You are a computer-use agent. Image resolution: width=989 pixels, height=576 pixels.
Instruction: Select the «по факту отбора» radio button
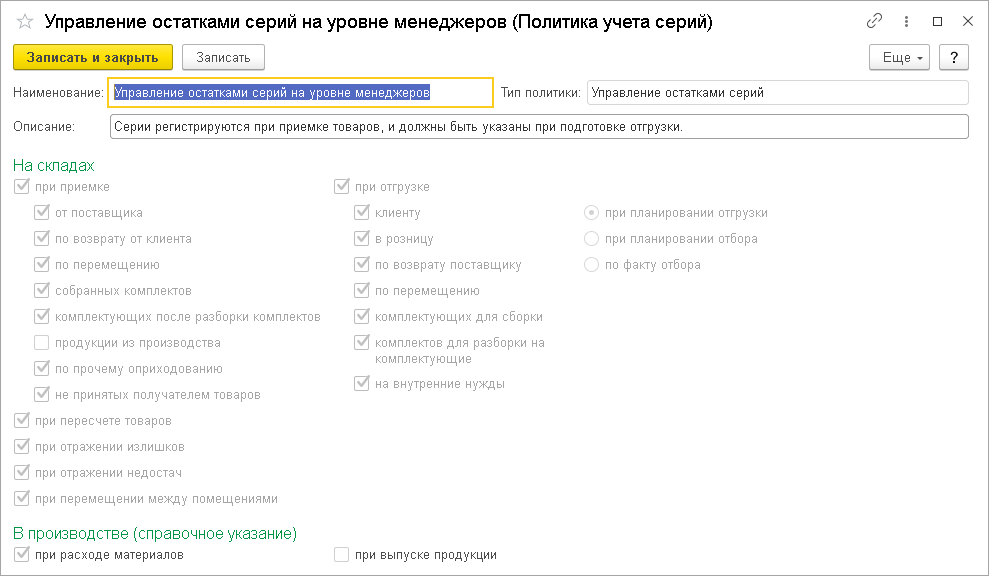pyautogui.click(x=590, y=264)
